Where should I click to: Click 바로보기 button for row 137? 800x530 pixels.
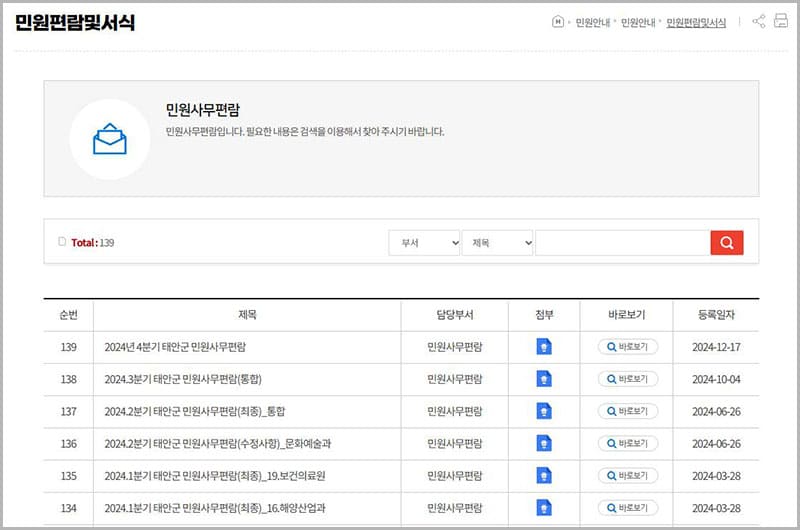[627, 411]
